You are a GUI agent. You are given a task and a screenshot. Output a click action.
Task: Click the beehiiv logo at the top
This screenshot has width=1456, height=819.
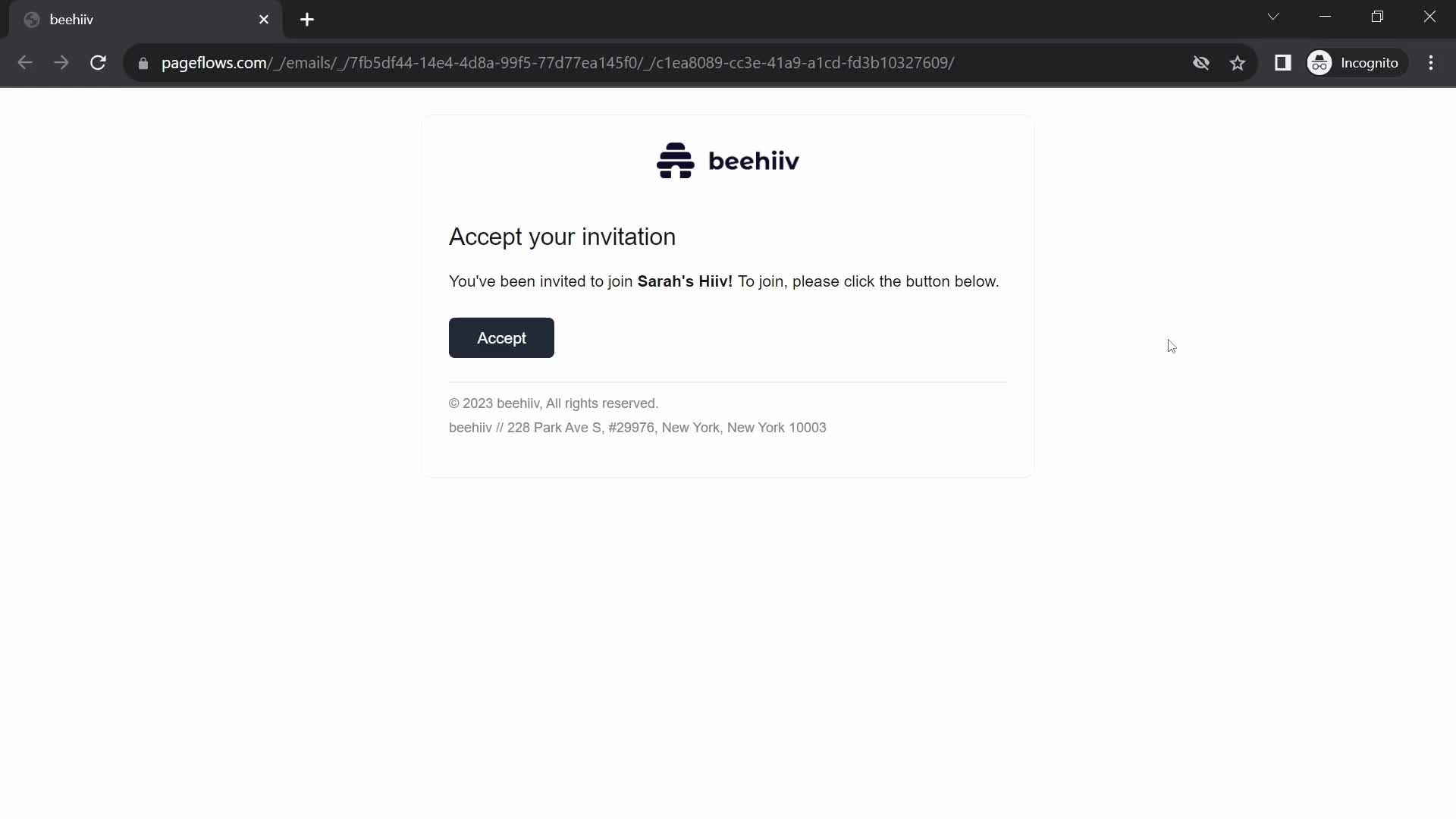coord(728,160)
